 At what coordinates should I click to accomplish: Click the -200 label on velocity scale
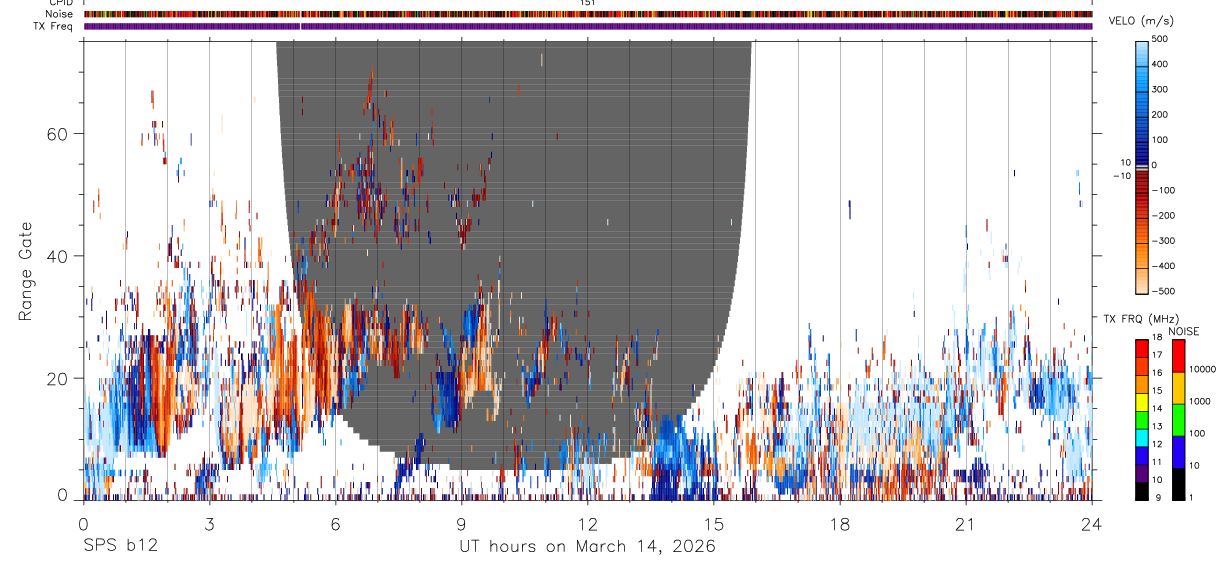[x=1166, y=215]
